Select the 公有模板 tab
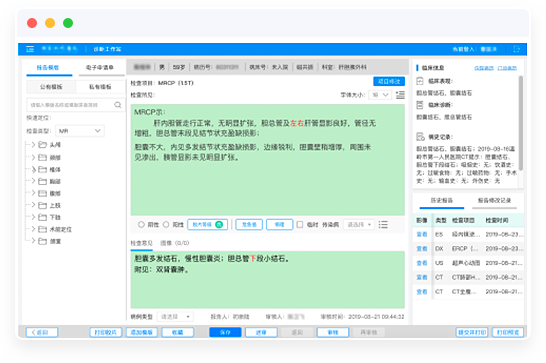 pyautogui.click(x=51, y=87)
